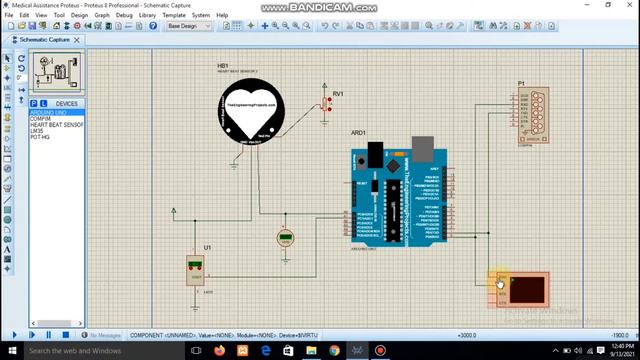The height and width of the screenshot is (360, 640).
Task: Select COMPIM in devices list
Action: click(x=57, y=118)
